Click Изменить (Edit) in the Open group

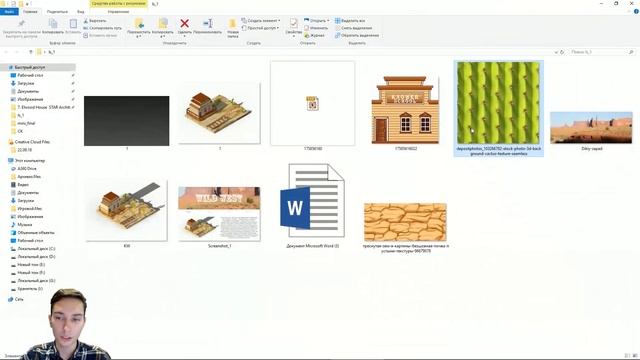click(x=316, y=28)
